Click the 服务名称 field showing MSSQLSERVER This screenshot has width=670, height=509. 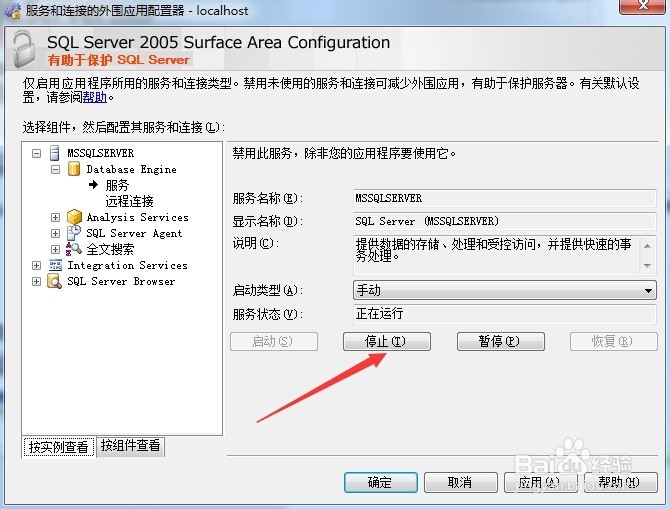click(x=505, y=198)
